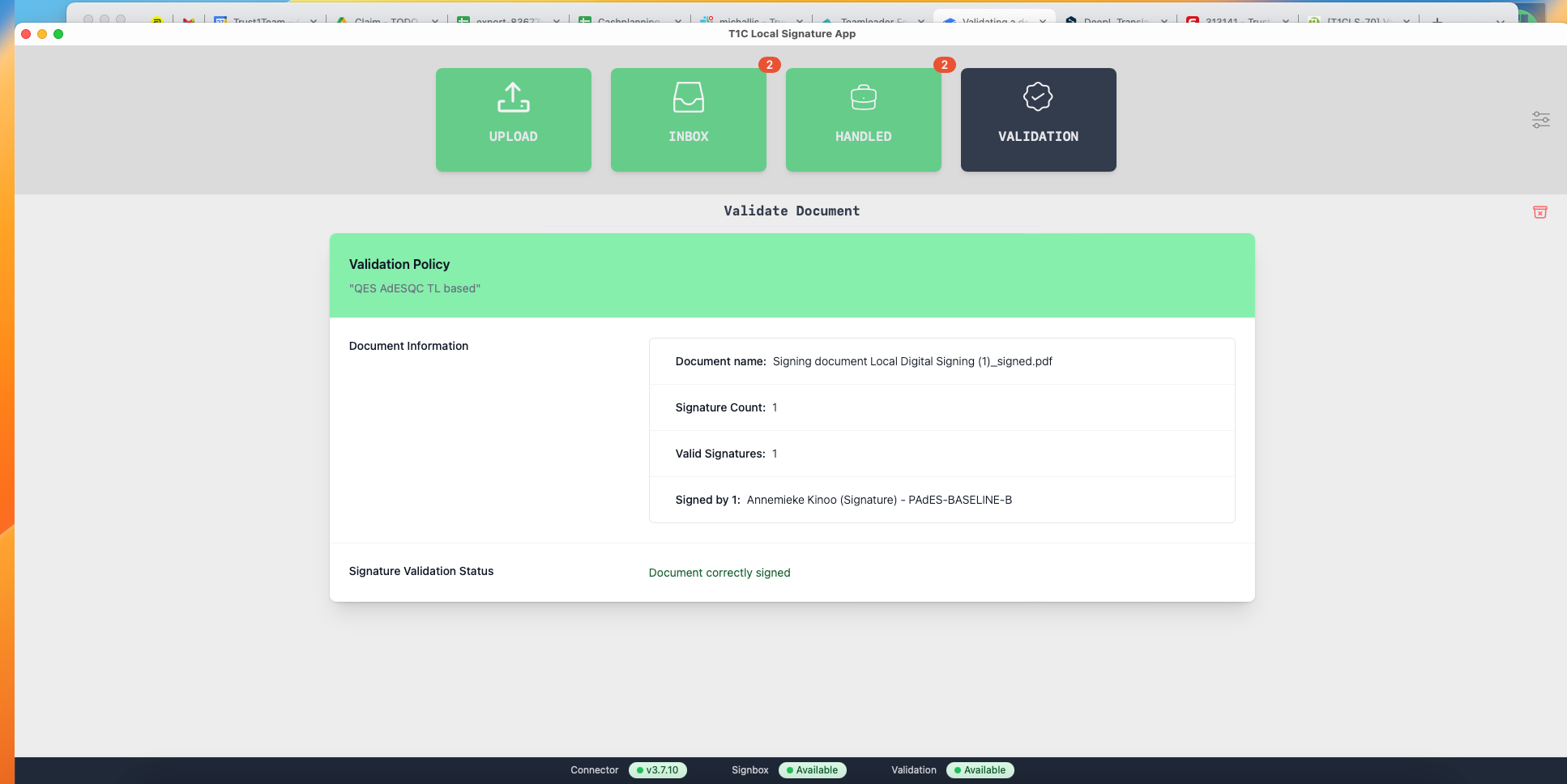Click the "Signed by 1: Annemieke Kinoo" row
The image size is (1567, 784).
click(941, 500)
